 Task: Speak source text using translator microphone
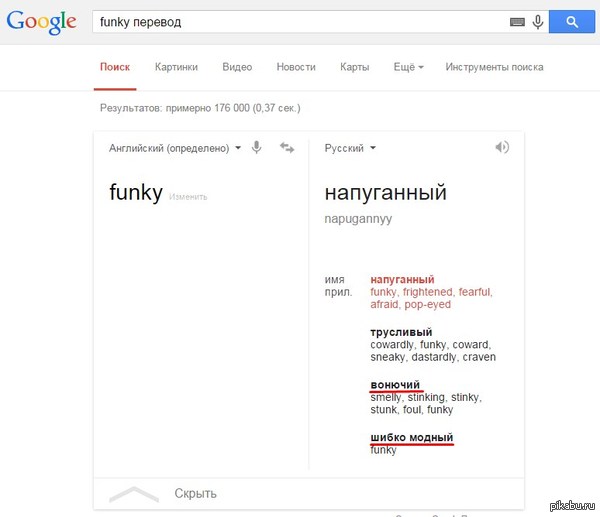click(257, 148)
